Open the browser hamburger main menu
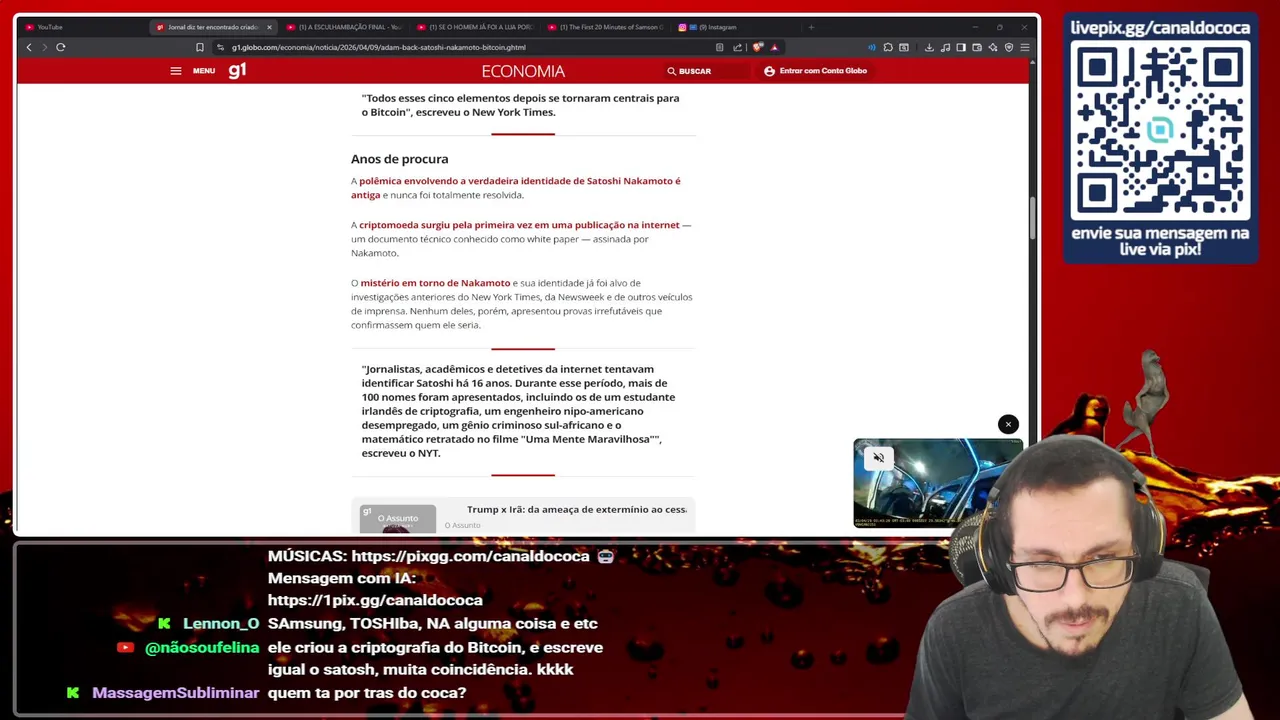The image size is (1280, 720). (x=1025, y=47)
